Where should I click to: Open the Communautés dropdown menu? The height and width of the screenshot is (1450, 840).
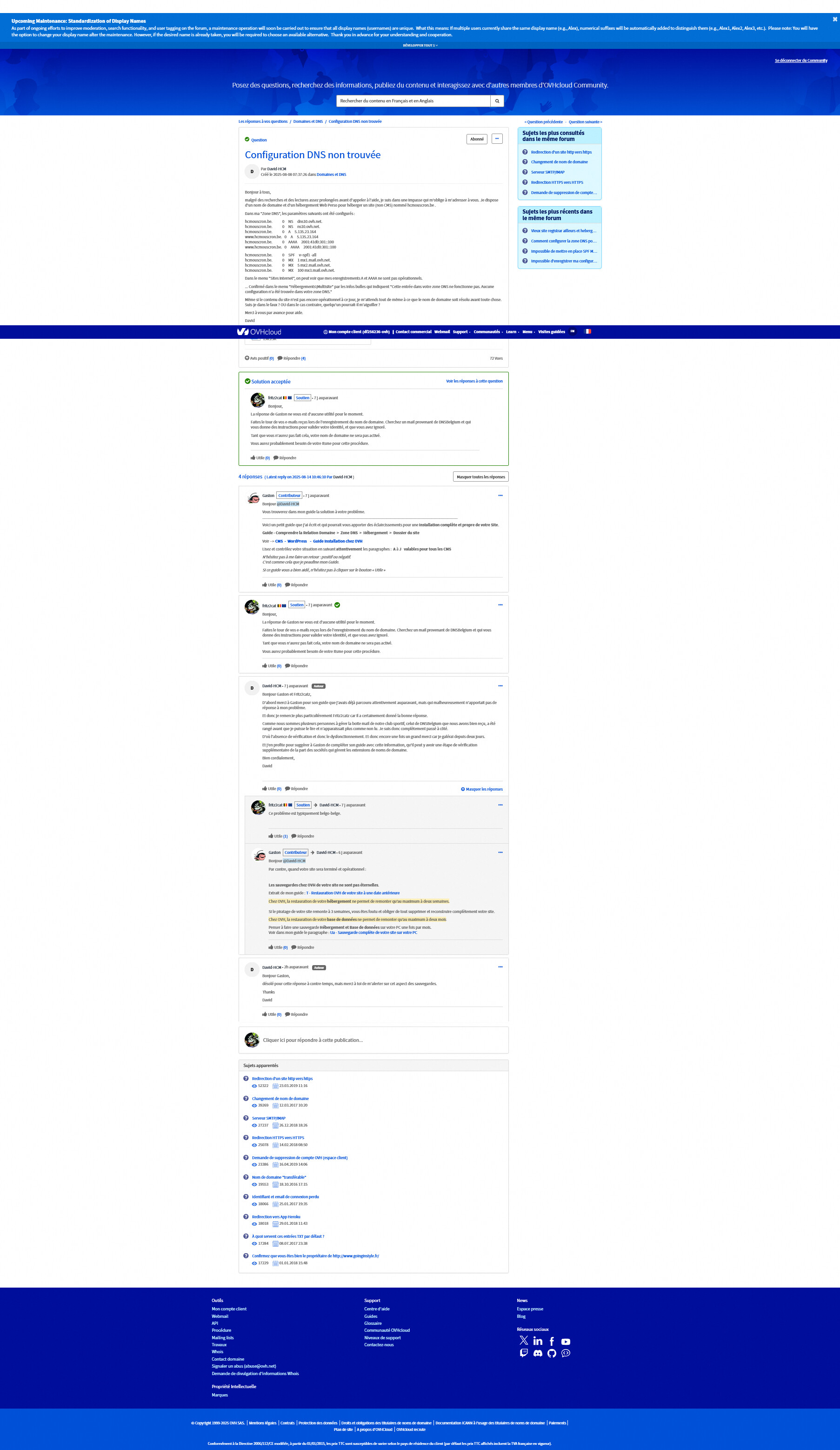[x=488, y=332]
